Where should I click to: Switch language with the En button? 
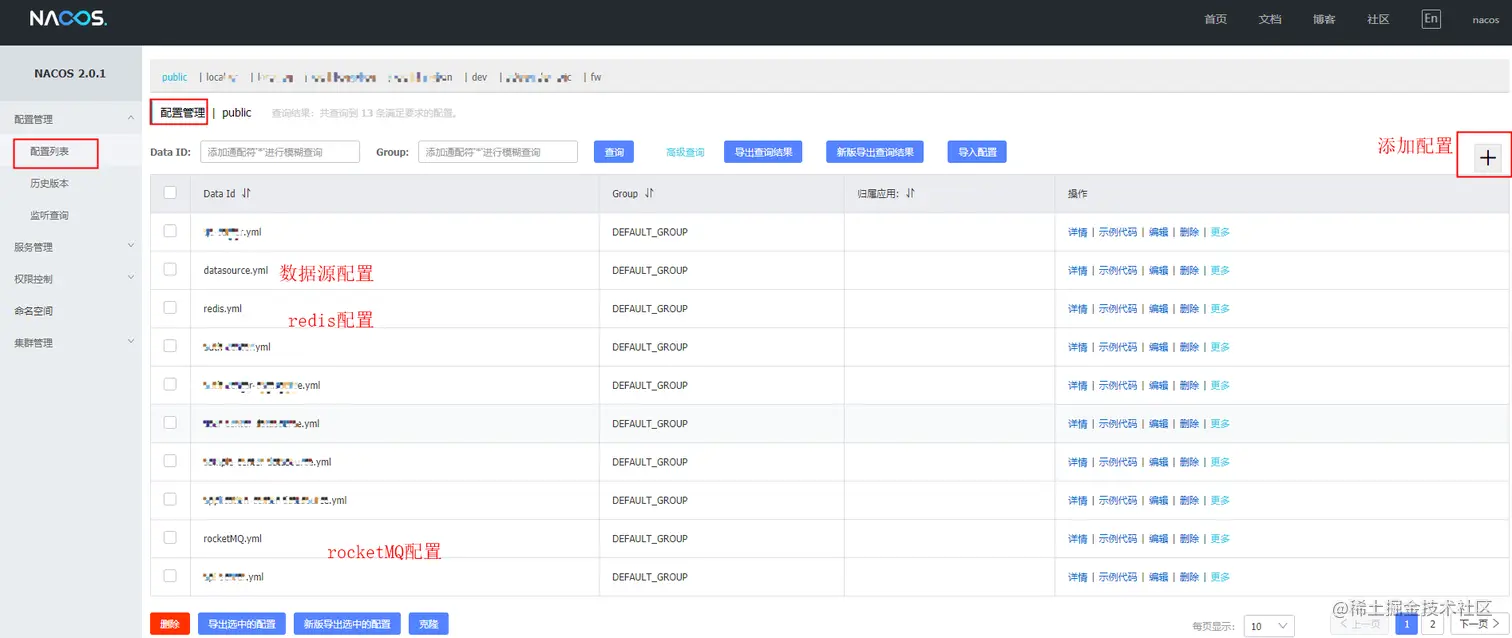tap(1431, 19)
